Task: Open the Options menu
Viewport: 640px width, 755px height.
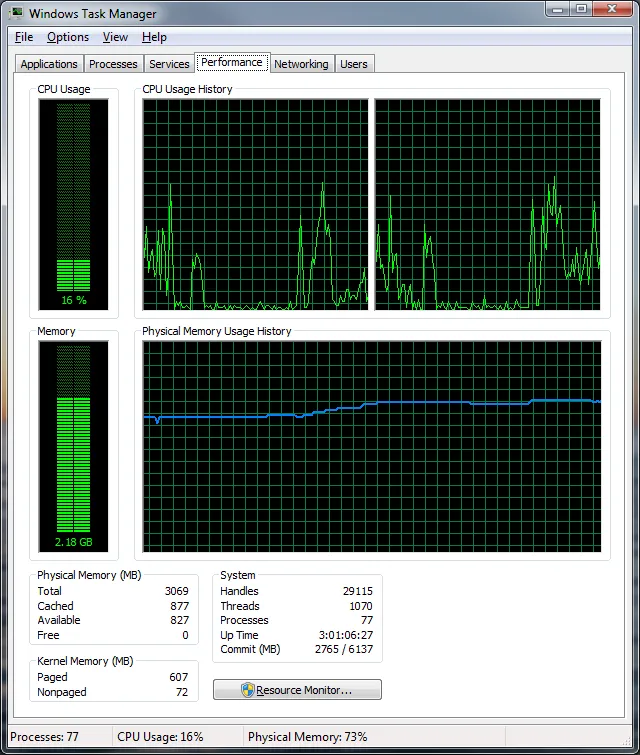Action: [68, 37]
